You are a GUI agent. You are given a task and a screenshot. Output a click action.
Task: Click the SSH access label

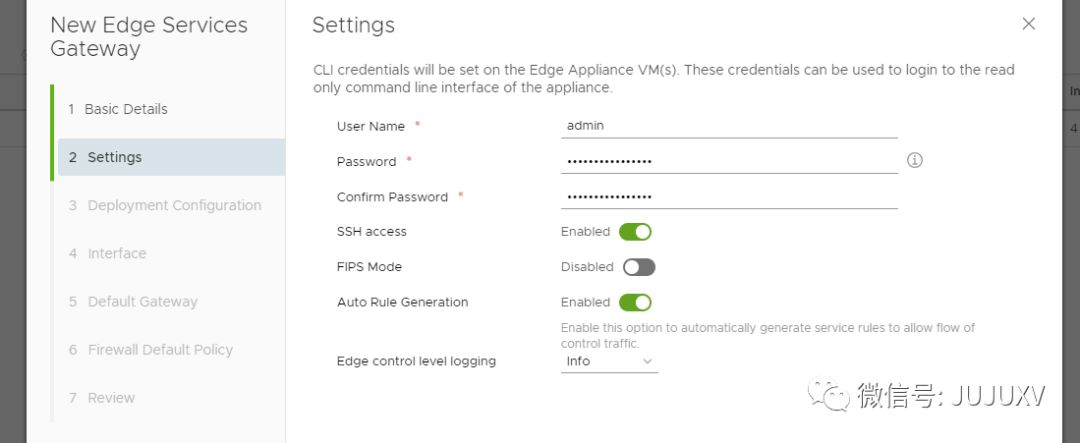click(372, 232)
